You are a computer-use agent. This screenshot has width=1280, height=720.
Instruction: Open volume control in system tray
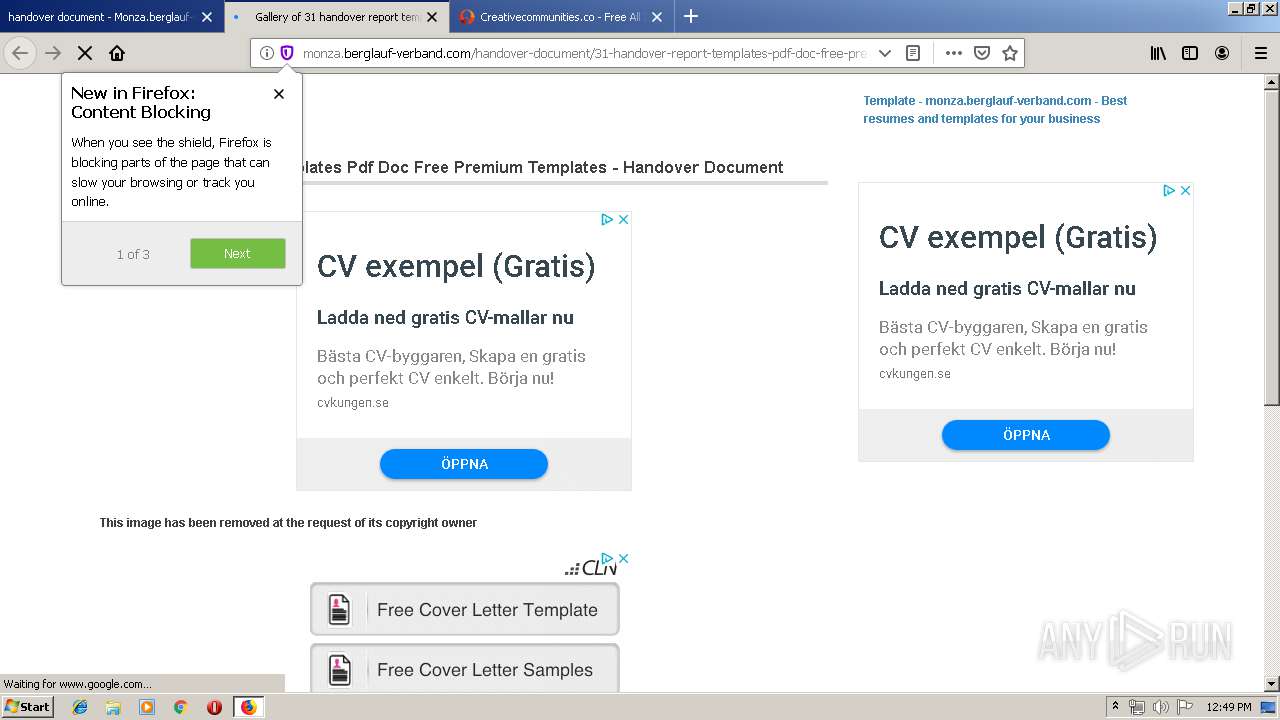[x=1160, y=707]
